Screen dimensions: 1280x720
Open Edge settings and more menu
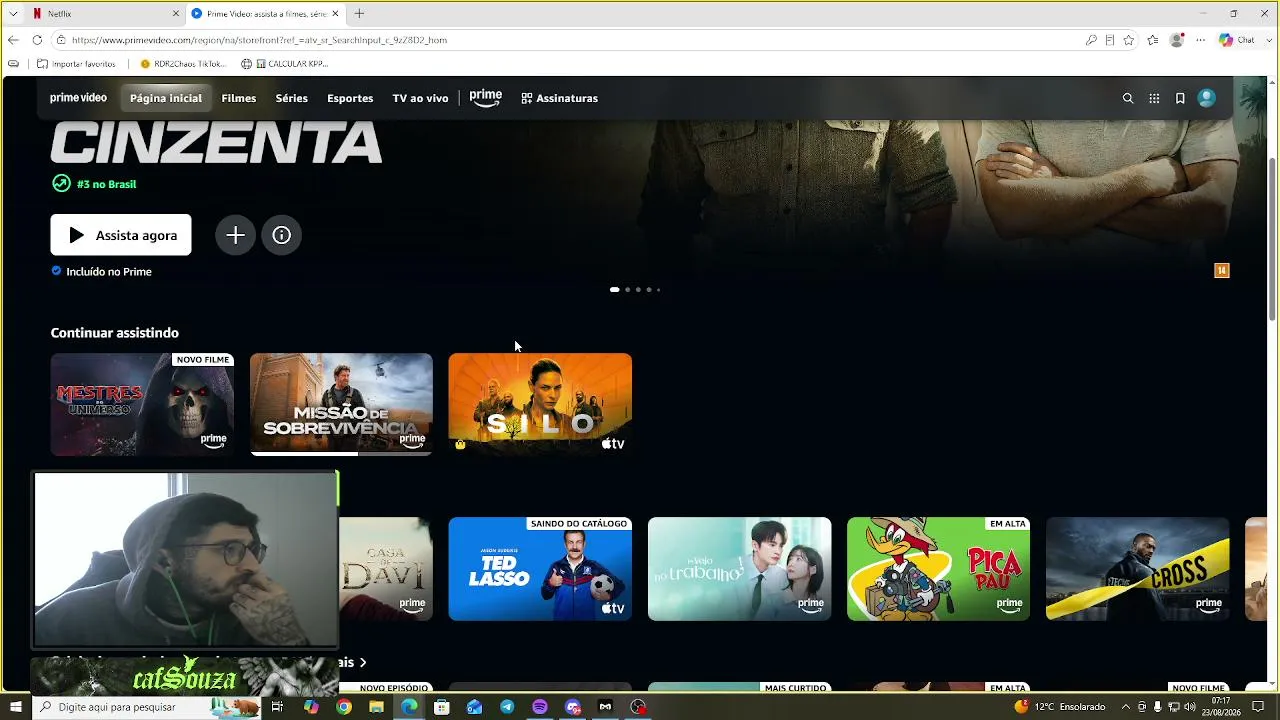(x=1201, y=40)
